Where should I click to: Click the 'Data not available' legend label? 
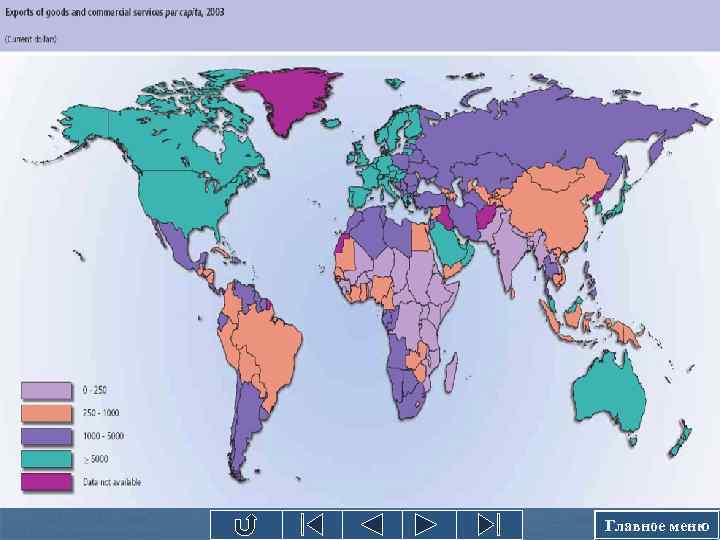point(112,482)
